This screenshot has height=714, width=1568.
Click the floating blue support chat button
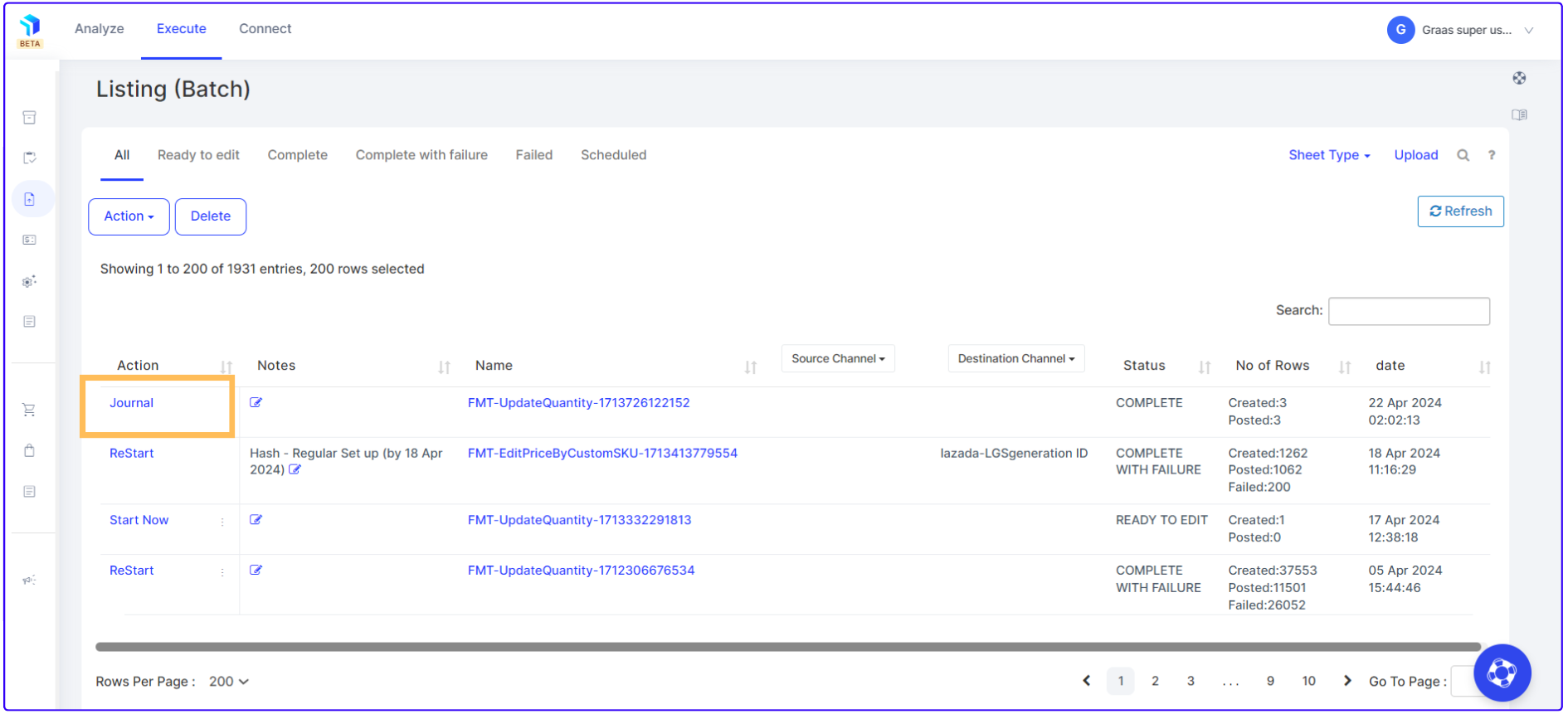point(1502,673)
